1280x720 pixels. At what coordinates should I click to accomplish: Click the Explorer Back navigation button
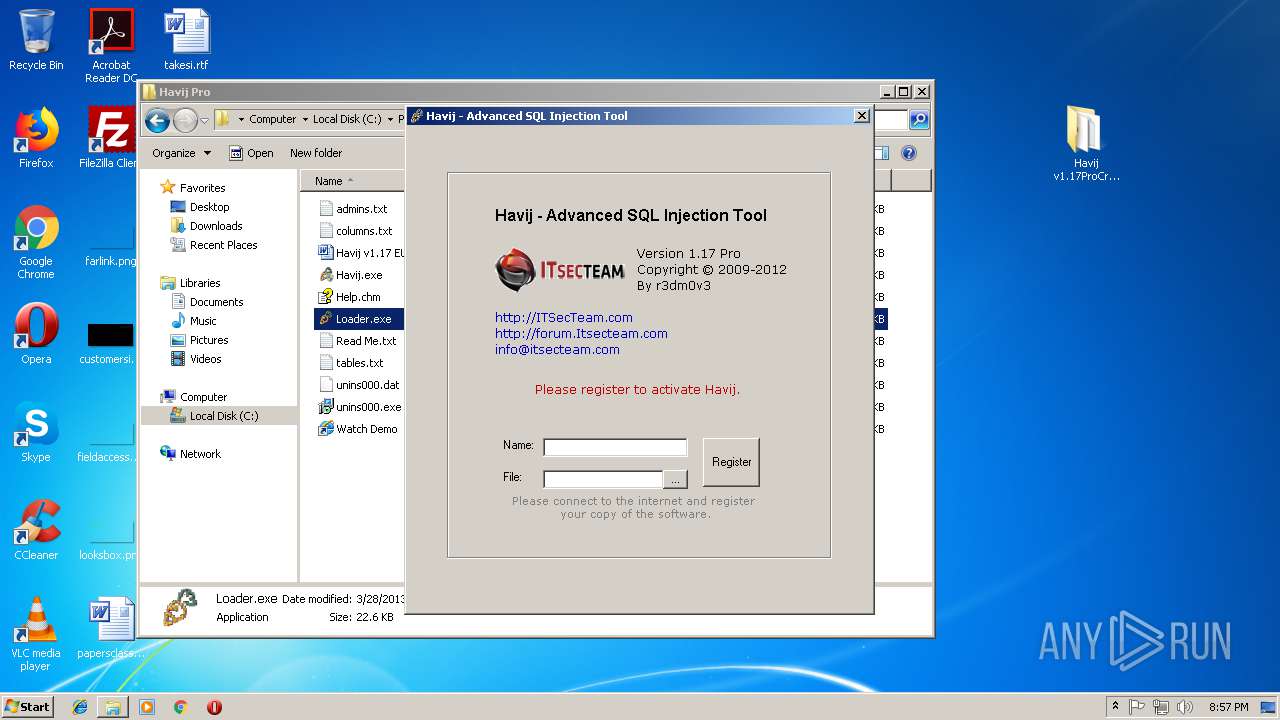click(157, 121)
